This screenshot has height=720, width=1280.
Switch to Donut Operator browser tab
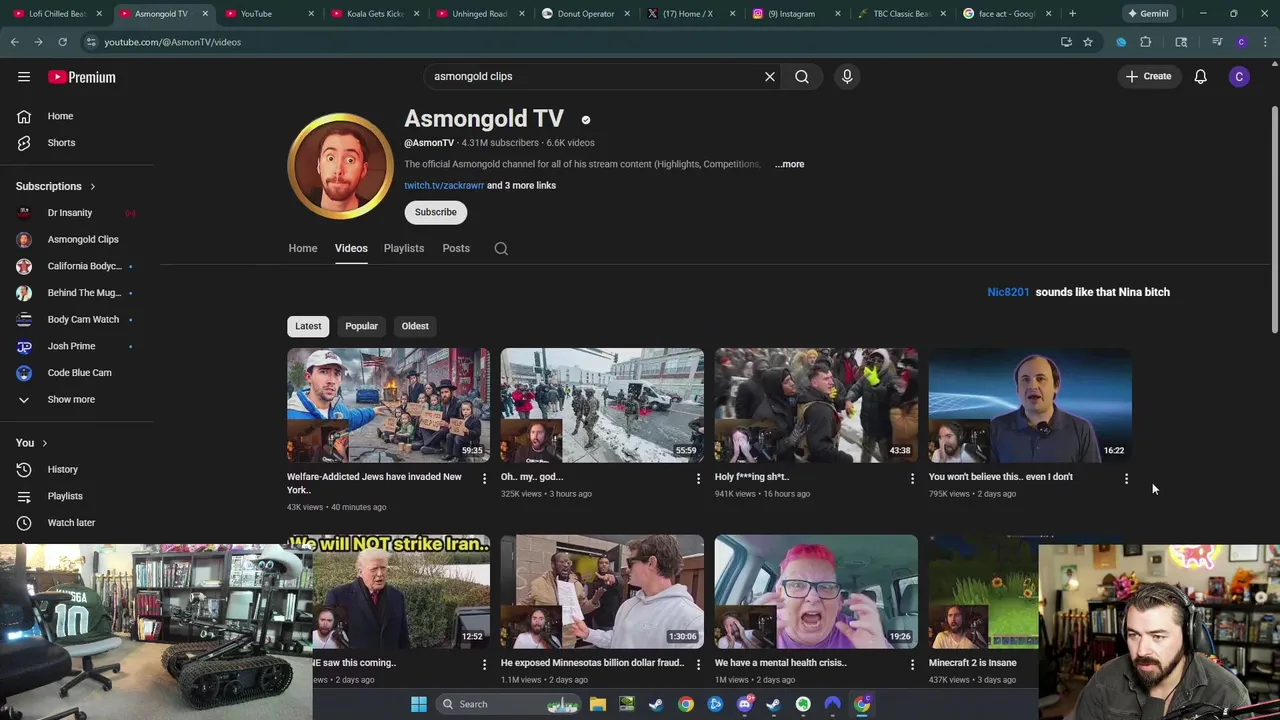point(585,14)
